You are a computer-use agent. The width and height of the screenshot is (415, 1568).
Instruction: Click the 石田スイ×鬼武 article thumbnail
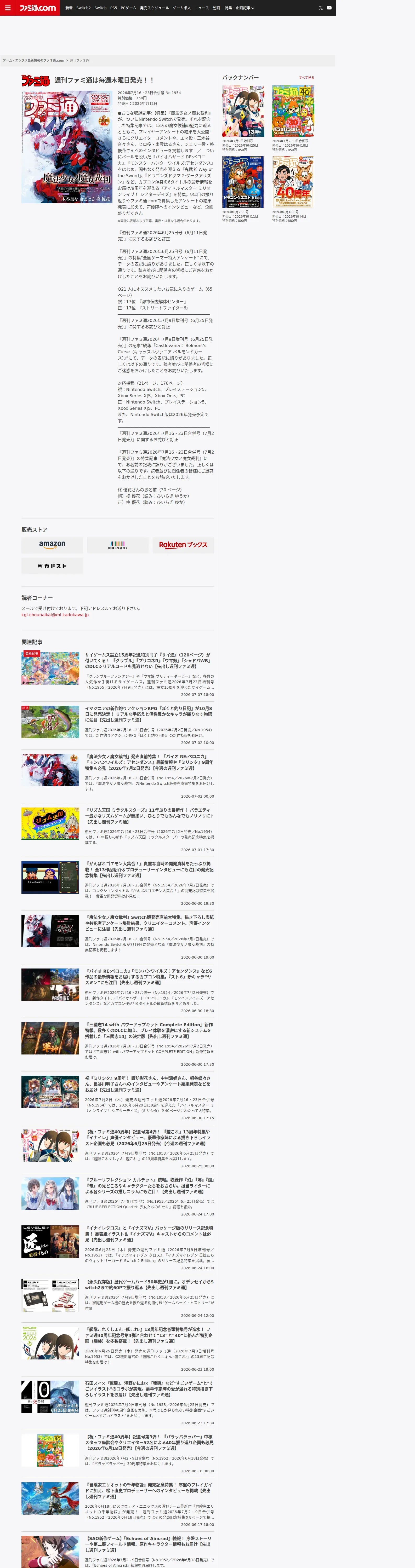50,1396
